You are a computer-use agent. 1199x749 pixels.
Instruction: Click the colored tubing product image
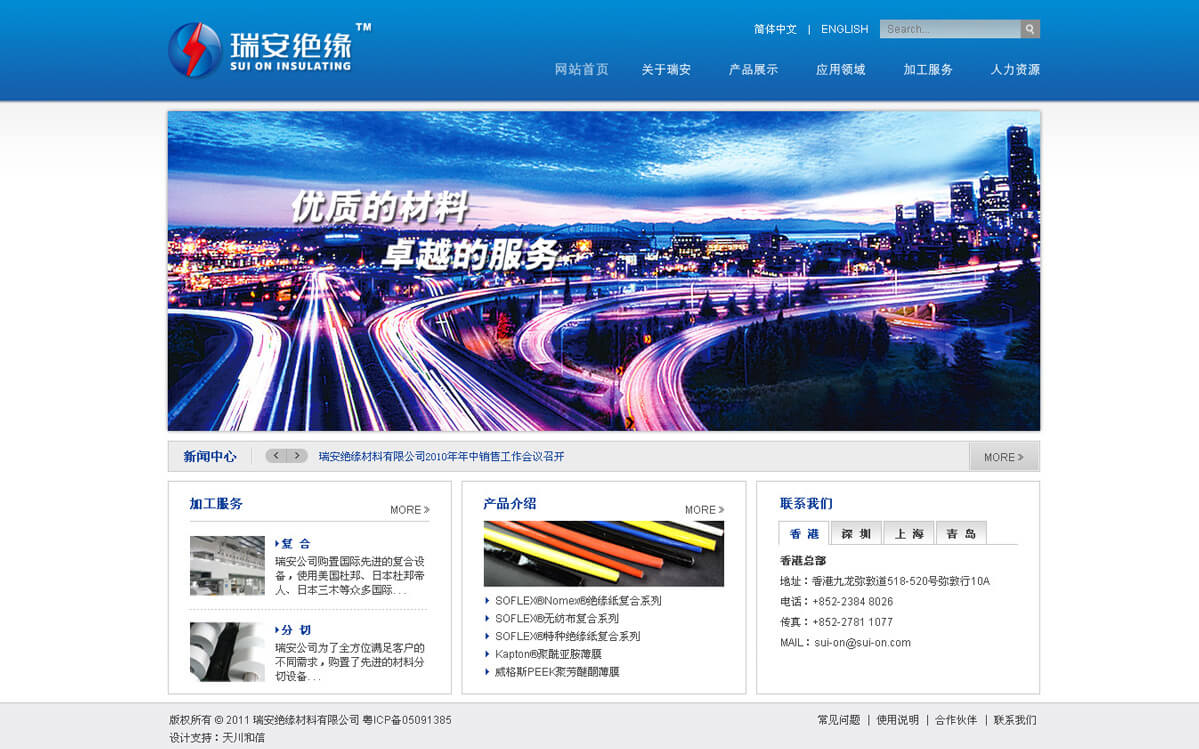click(603, 553)
